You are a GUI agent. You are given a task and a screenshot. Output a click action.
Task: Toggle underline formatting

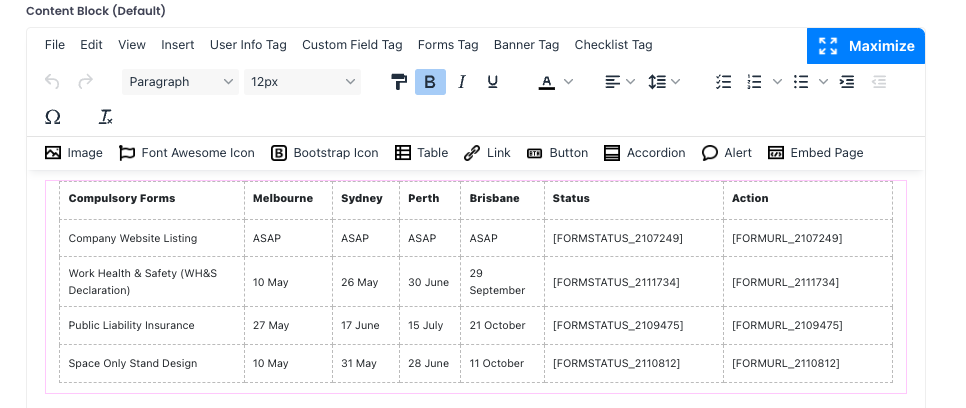492,82
